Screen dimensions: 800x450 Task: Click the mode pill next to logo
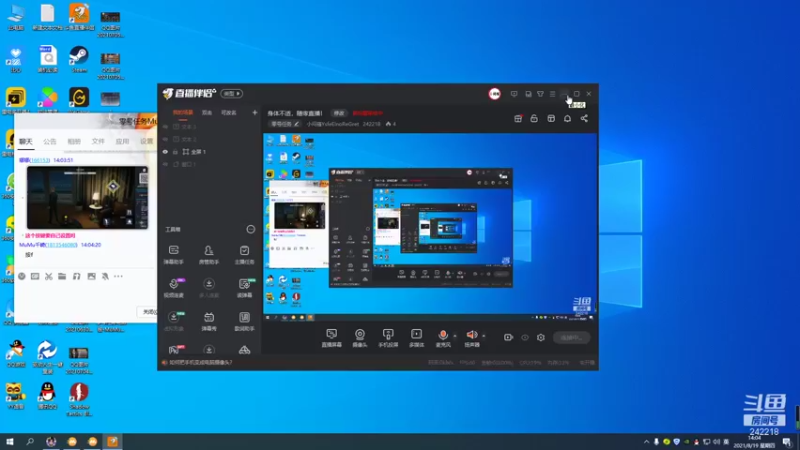[x=232, y=93]
